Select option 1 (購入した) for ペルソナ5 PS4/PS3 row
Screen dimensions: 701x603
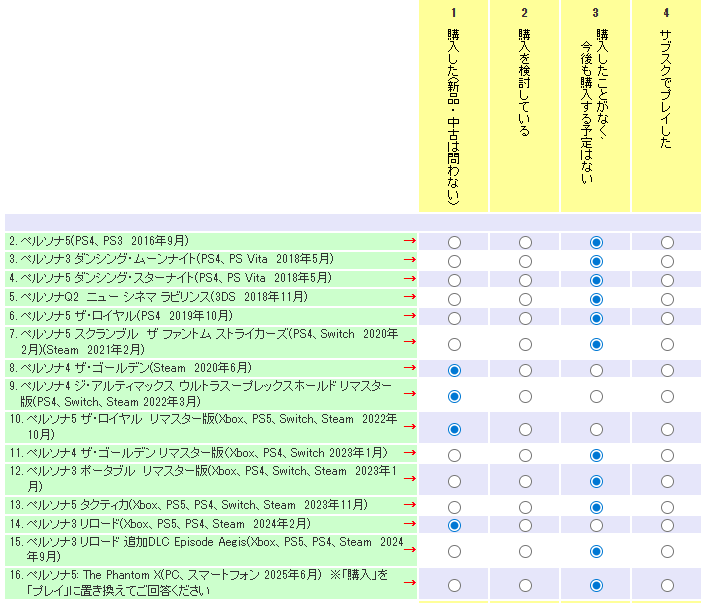pyautogui.click(x=454, y=242)
